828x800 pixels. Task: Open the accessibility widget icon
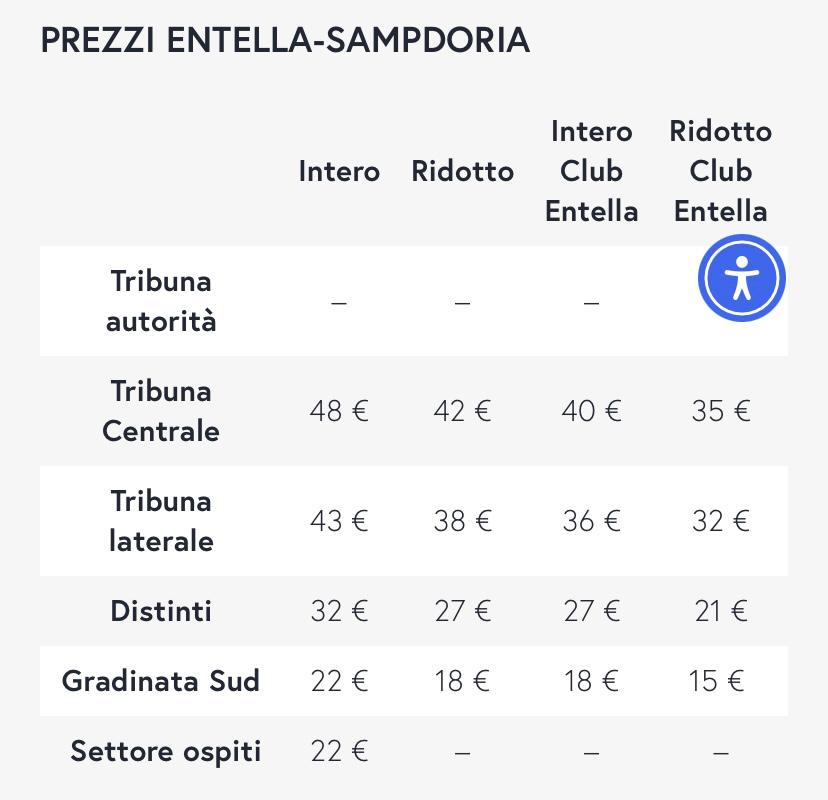[741, 278]
